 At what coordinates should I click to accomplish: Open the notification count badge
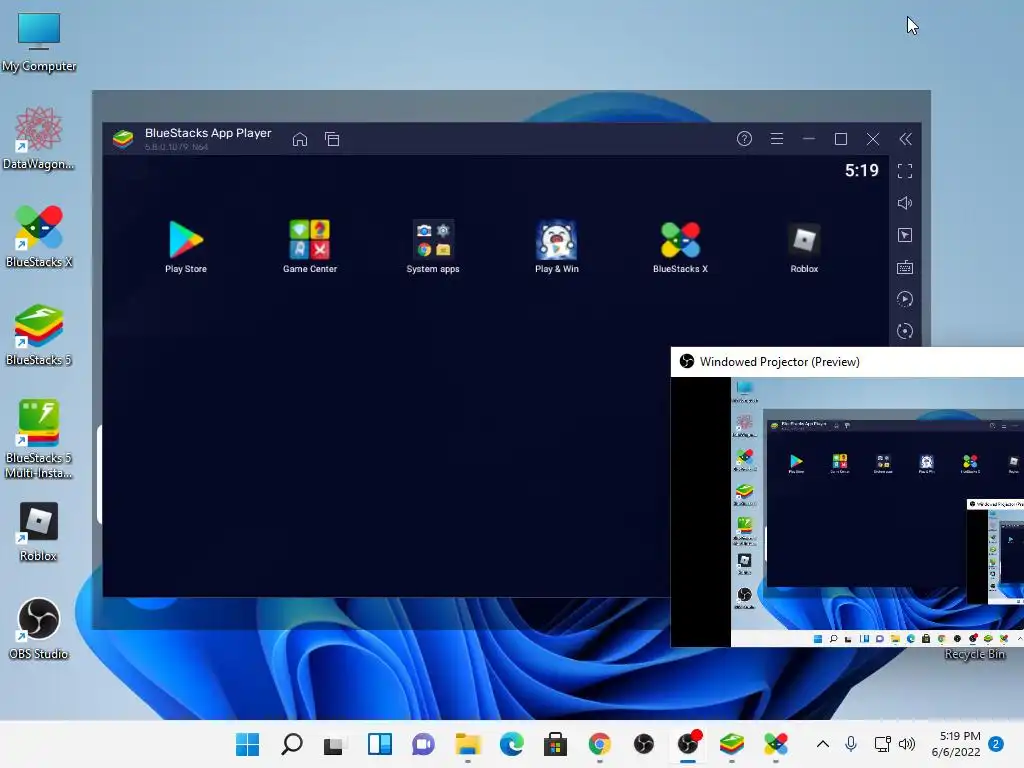(996, 744)
